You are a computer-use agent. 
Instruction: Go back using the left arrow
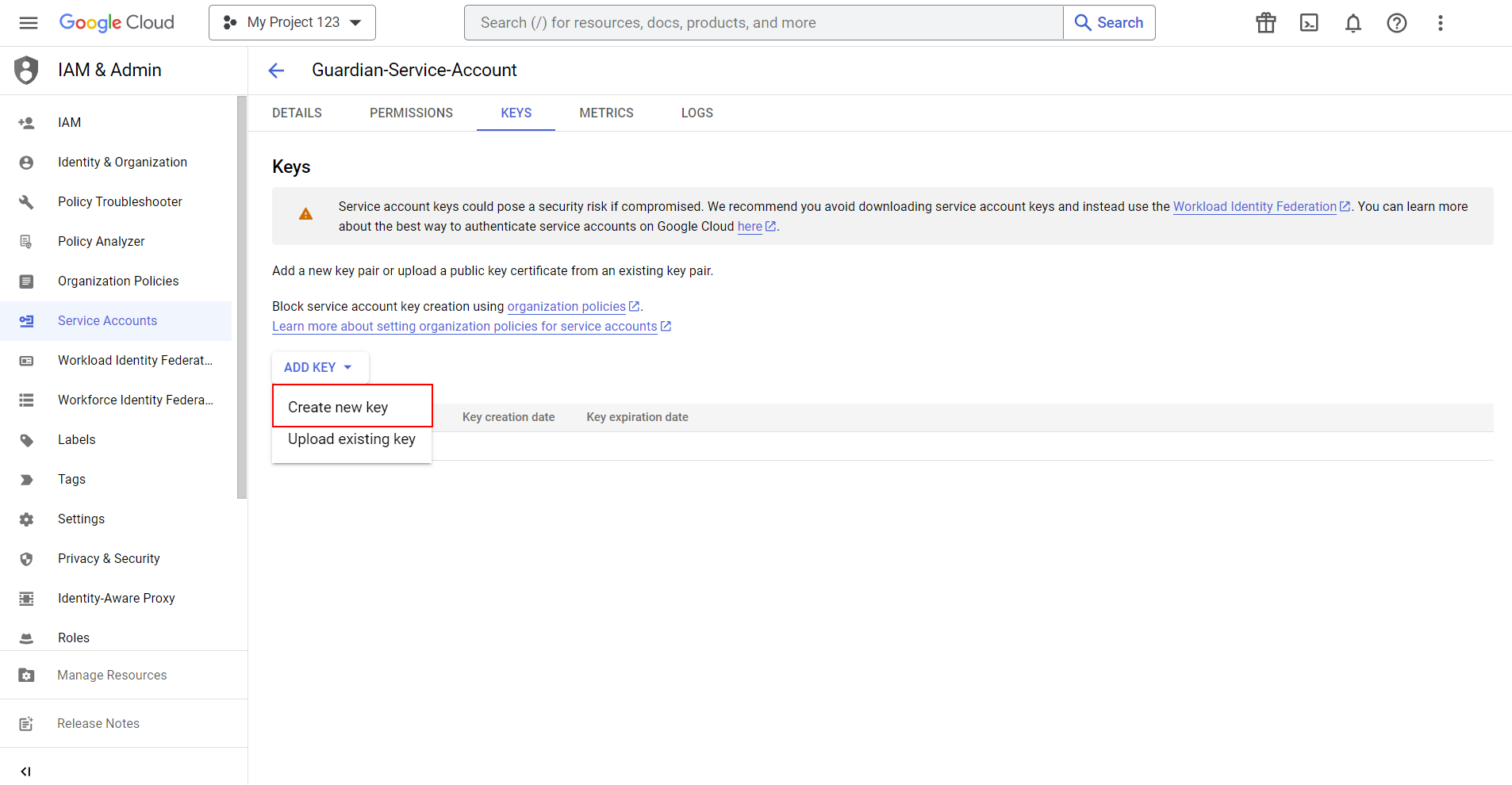(x=276, y=71)
